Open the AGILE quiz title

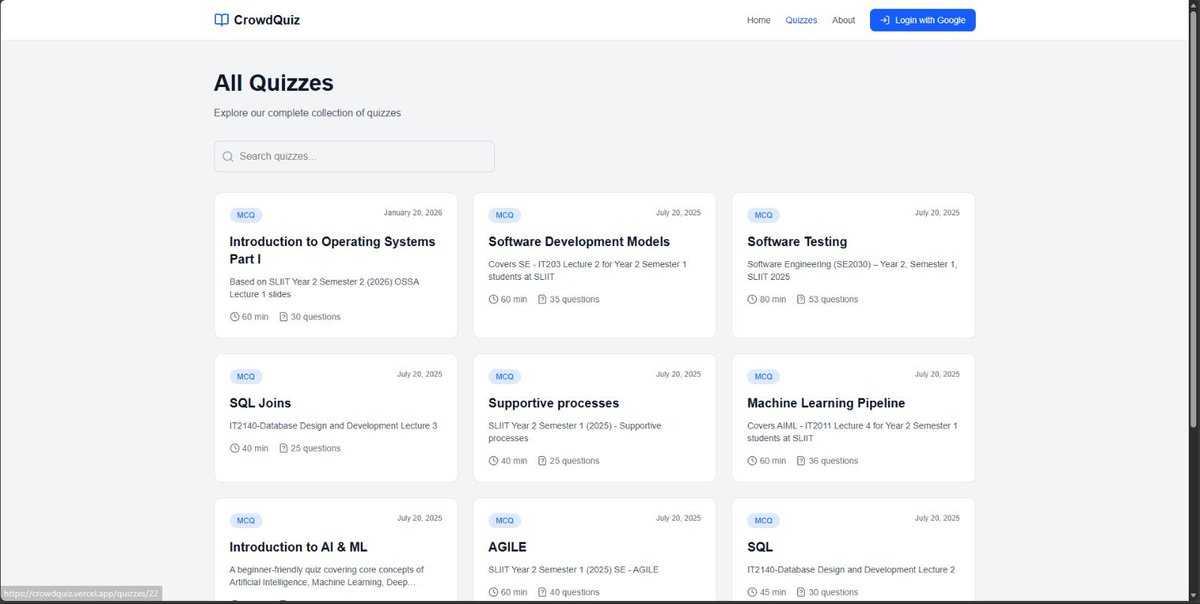pos(507,547)
